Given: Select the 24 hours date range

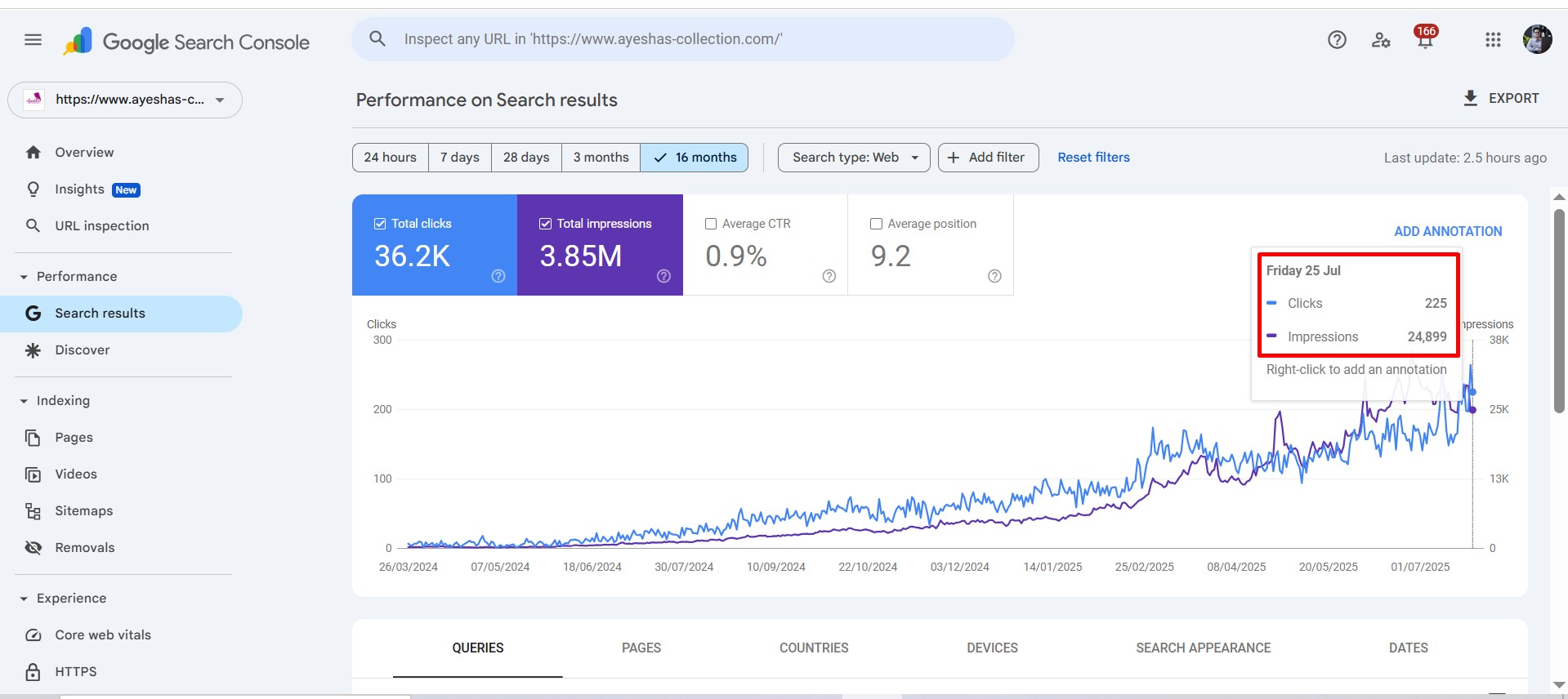Looking at the screenshot, I should pyautogui.click(x=390, y=158).
